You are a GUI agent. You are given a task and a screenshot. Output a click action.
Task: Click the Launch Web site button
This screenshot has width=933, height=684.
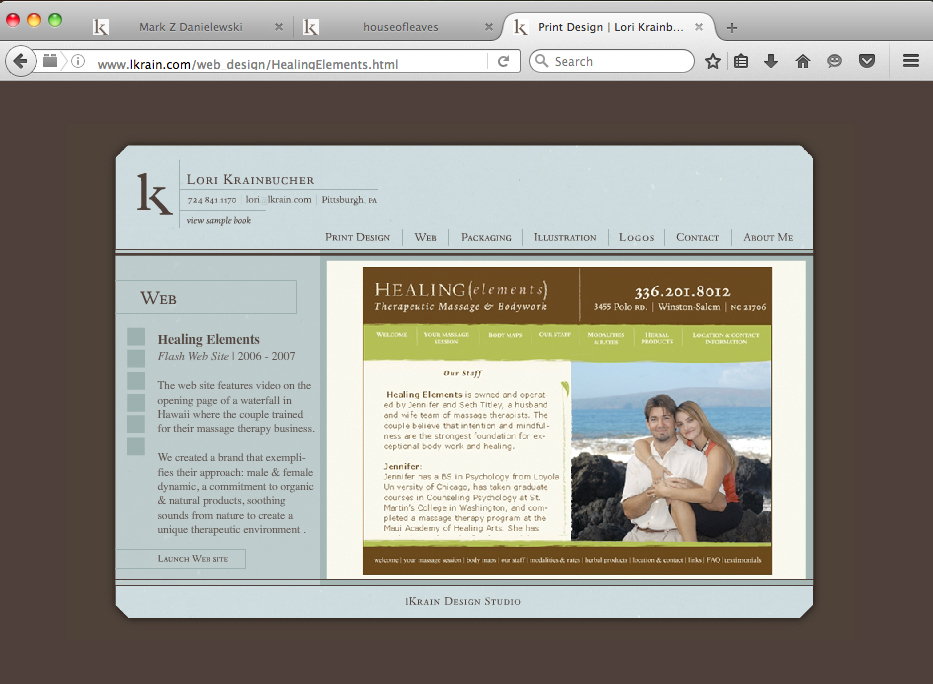tap(193, 559)
